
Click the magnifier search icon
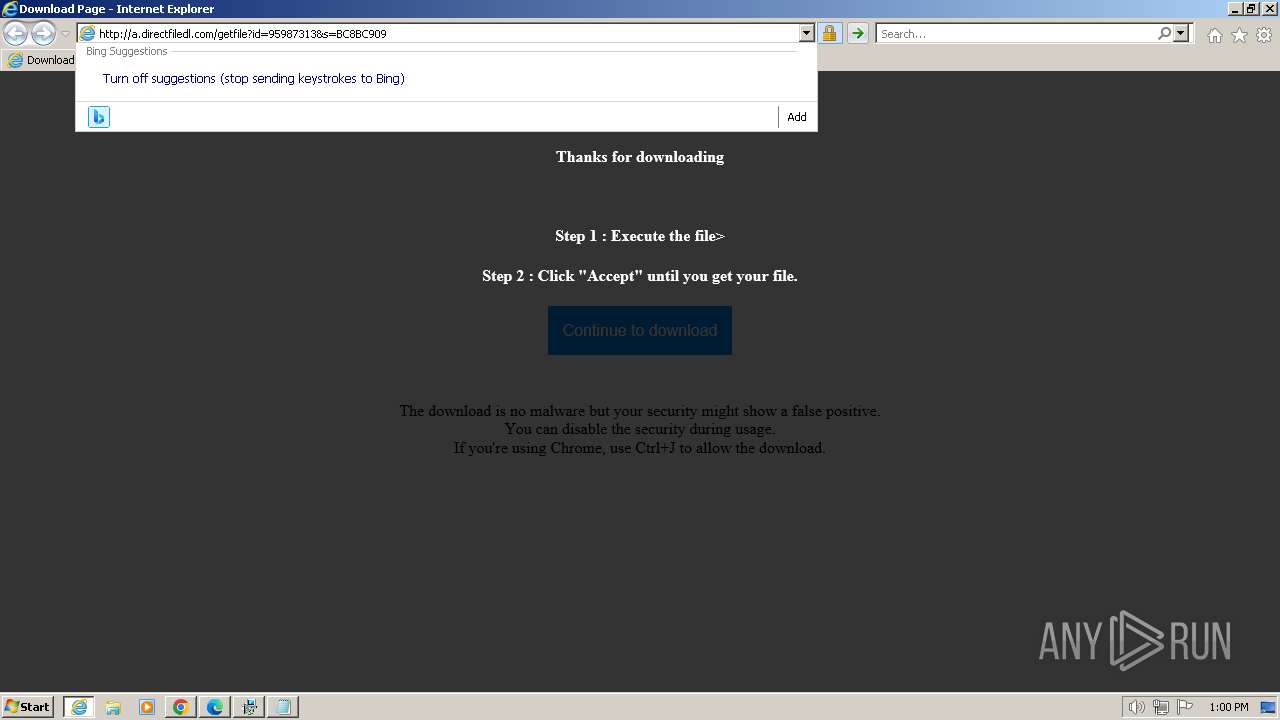coord(1164,33)
